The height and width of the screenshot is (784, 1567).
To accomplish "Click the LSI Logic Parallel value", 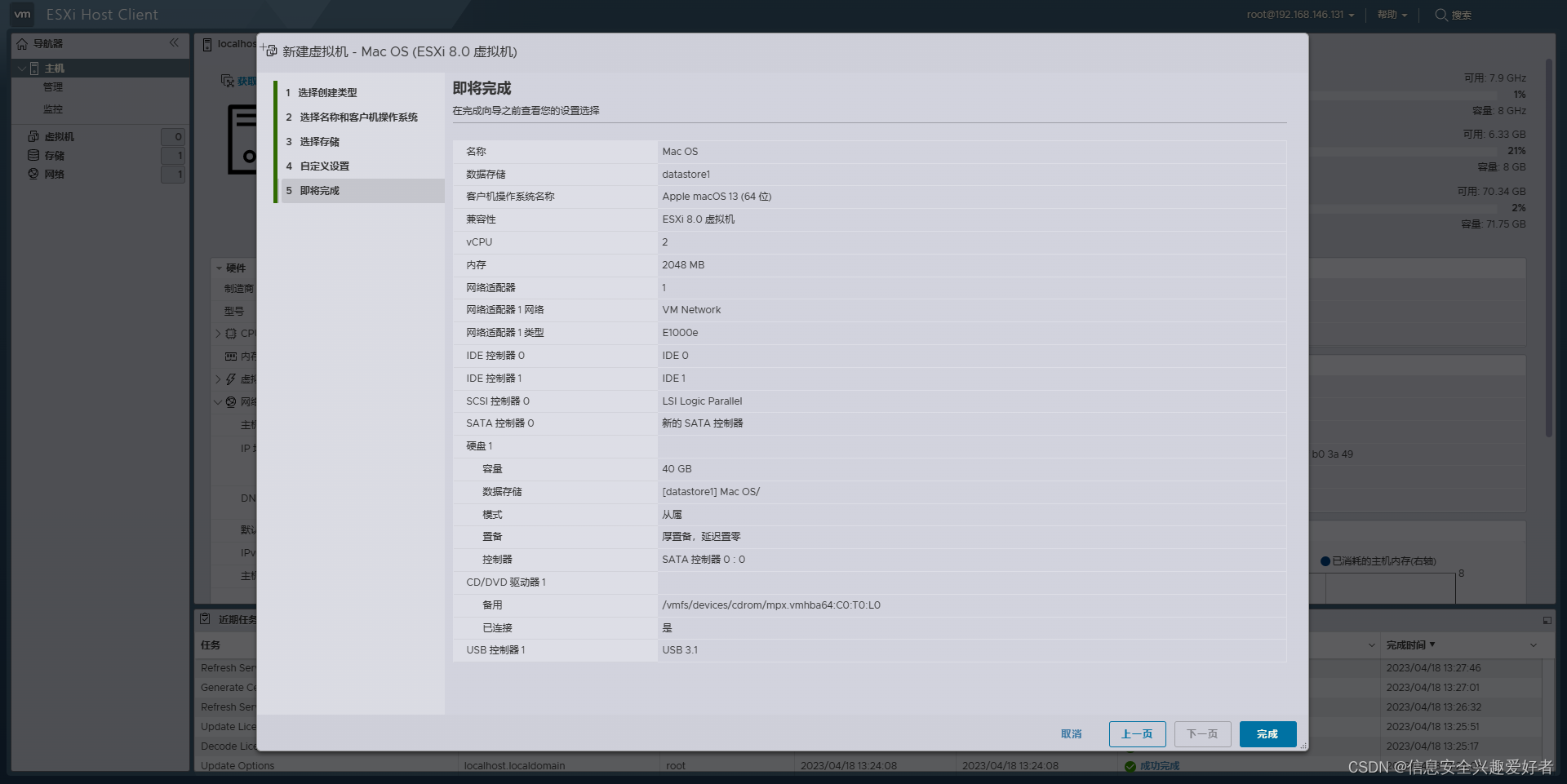I will [x=702, y=401].
